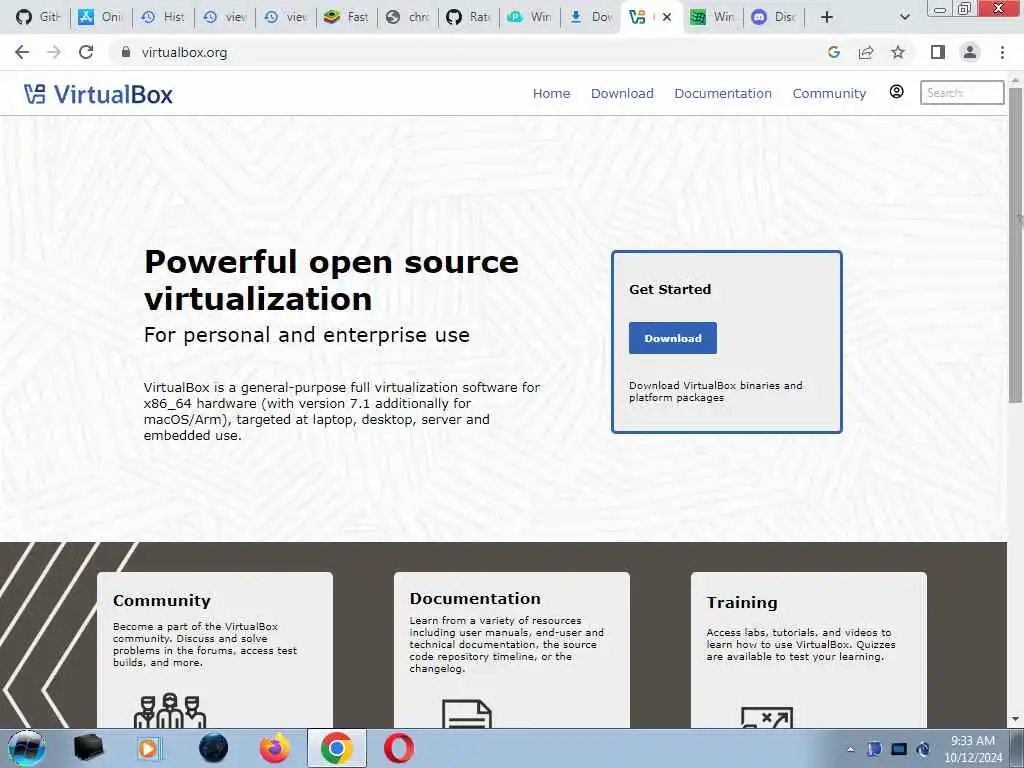1024x768 pixels.
Task: Click the Chrome taskbar icon
Action: point(336,748)
